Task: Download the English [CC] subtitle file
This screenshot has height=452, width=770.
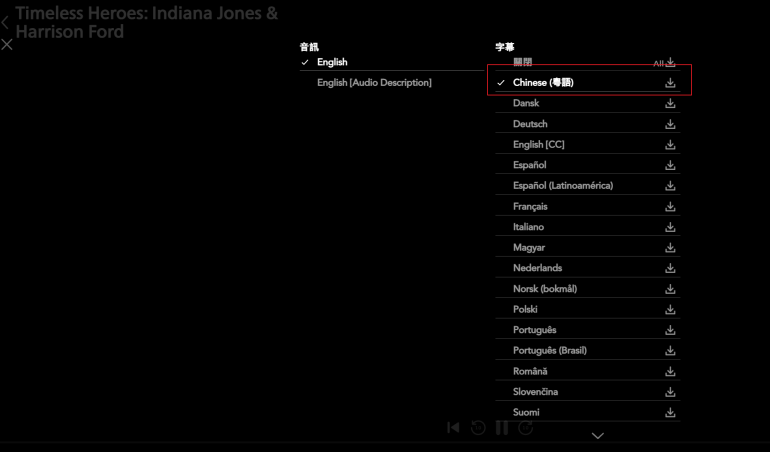Action: pos(670,145)
